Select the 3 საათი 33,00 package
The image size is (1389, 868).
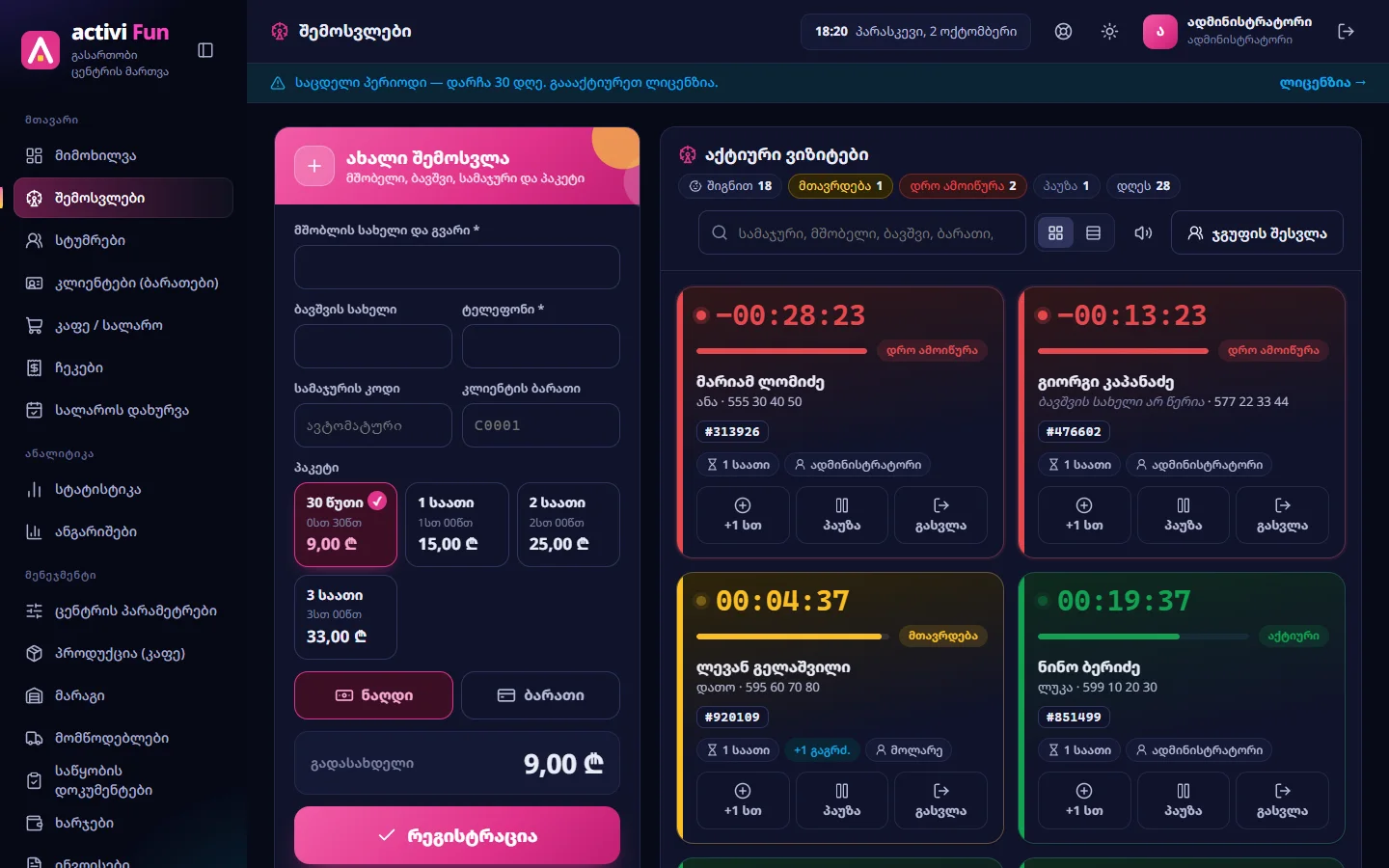pos(345,617)
